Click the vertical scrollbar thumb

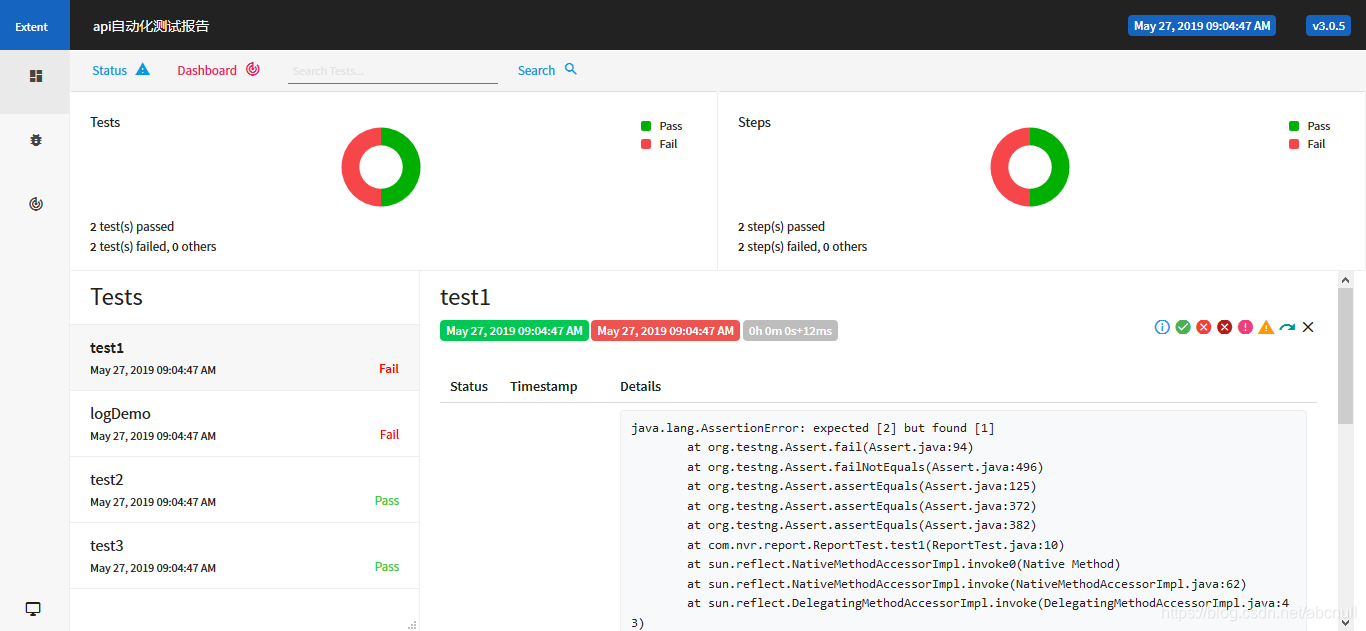click(x=1345, y=356)
